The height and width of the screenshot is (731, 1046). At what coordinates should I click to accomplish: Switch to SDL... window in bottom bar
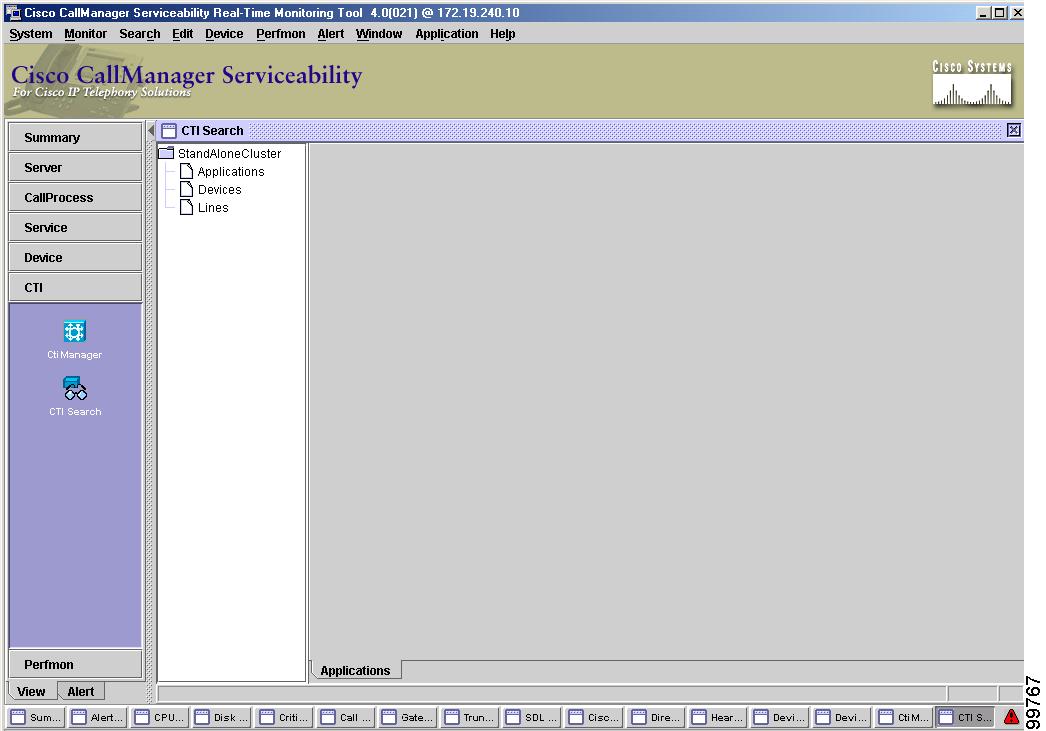[532, 718]
